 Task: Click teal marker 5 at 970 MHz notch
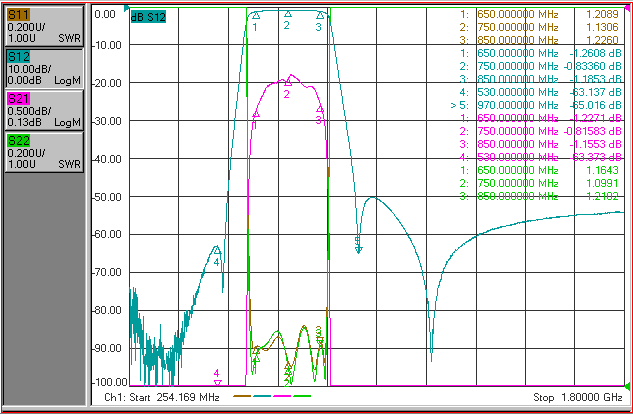click(358, 250)
